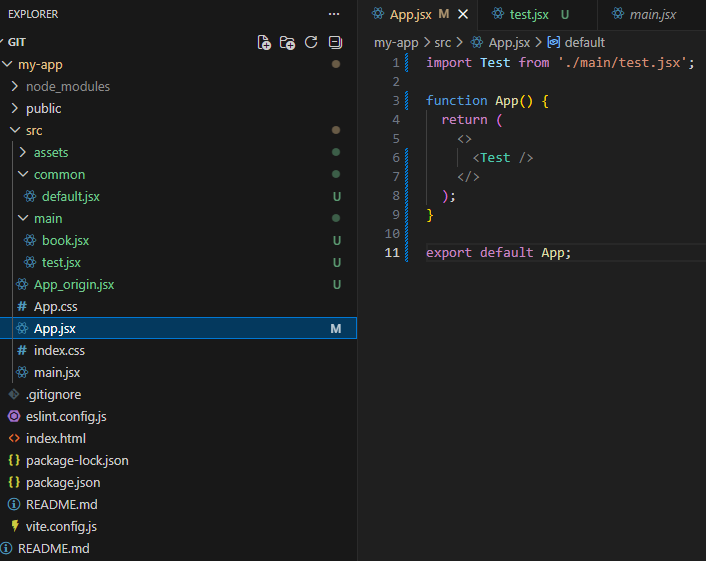Click the U badge on App_origin.jsx row

(x=336, y=285)
